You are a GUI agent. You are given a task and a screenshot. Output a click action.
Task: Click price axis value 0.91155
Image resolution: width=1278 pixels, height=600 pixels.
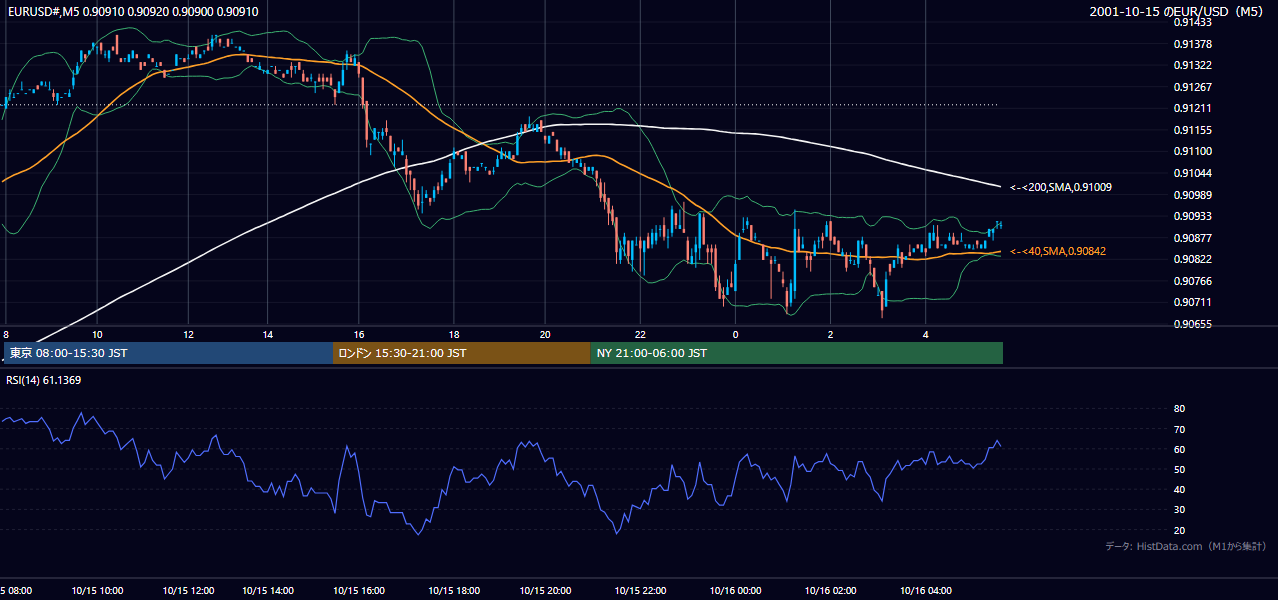point(1193,130)
